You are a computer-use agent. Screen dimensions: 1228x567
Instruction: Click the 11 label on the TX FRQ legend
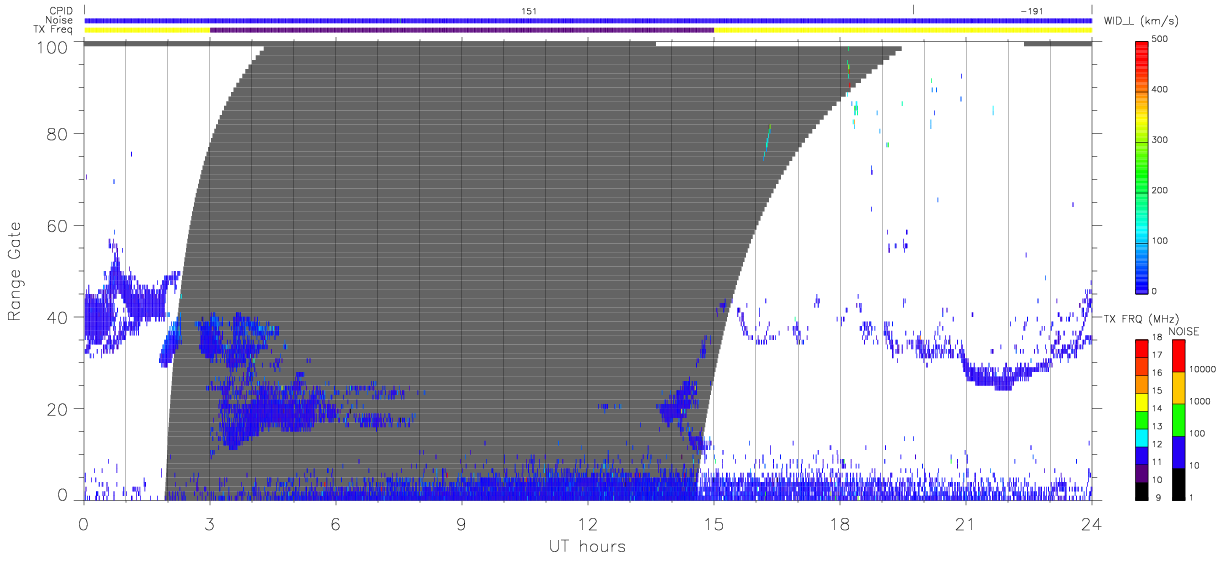[1156, 463]
